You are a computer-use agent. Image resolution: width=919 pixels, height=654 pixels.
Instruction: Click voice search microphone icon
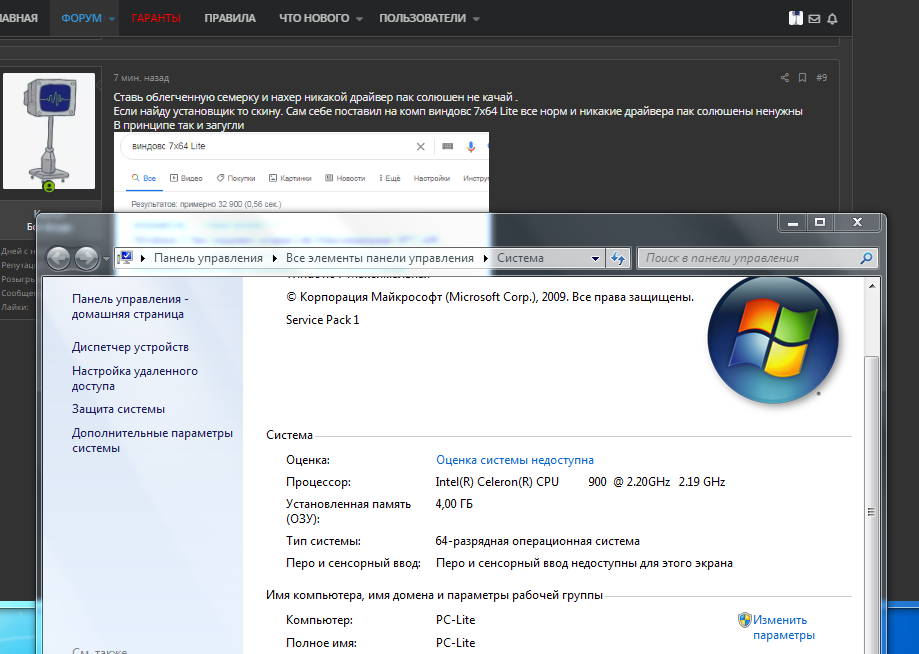tap(471, 147)
